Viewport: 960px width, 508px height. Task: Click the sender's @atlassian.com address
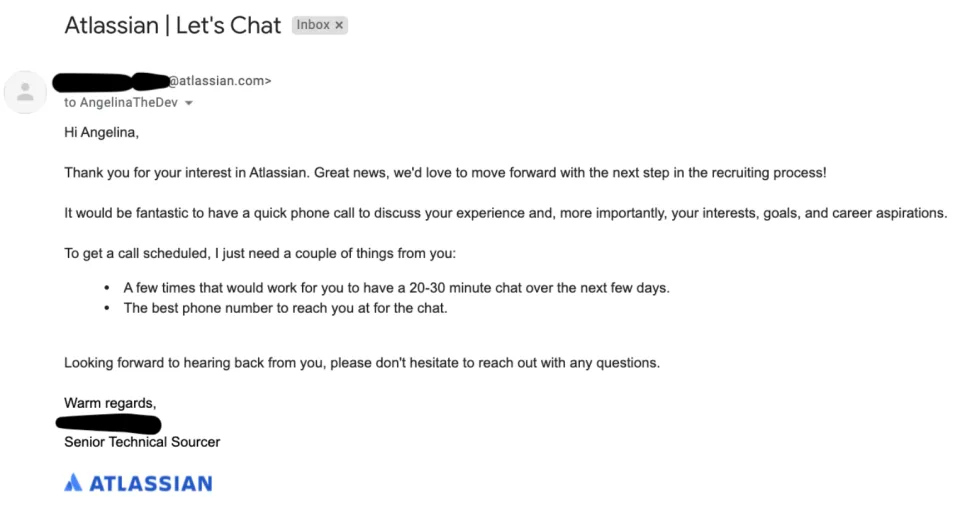click(x=220, y=81)
